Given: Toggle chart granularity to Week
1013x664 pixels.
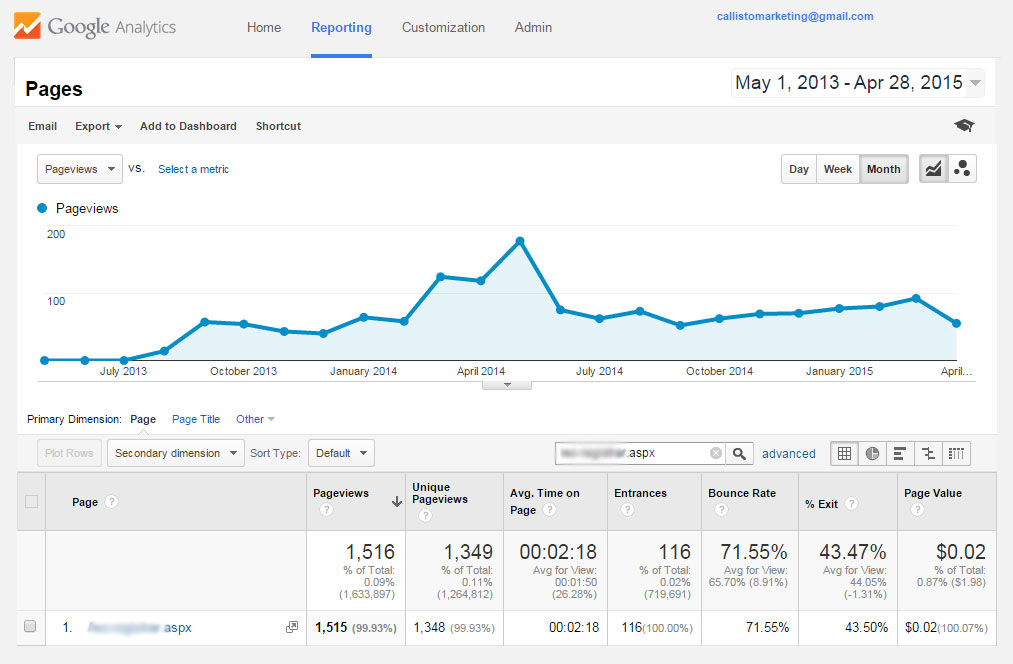Looking at the screenshot, I should click(837, 169).
